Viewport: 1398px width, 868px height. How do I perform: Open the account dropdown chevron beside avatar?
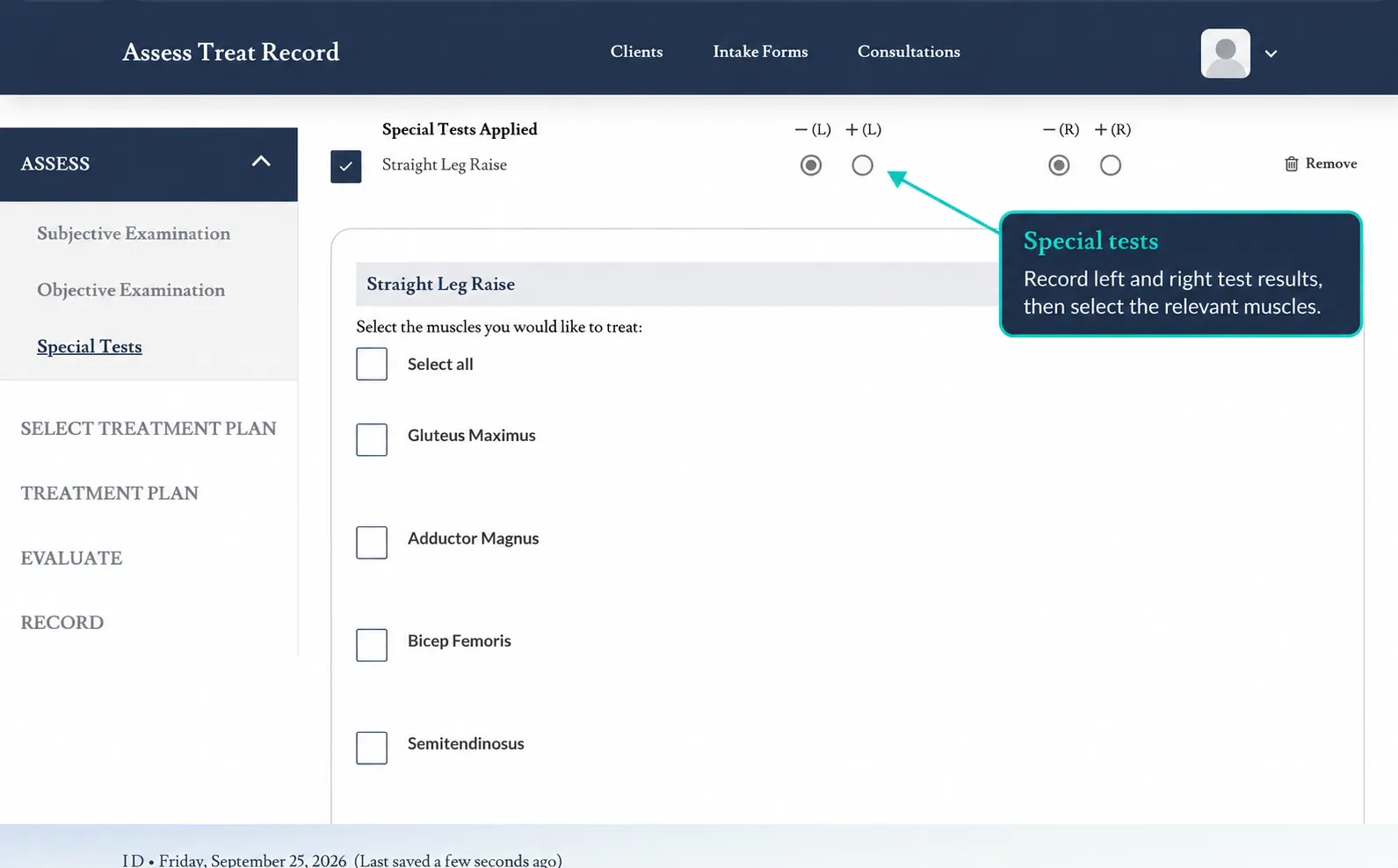coord(1271,54)
